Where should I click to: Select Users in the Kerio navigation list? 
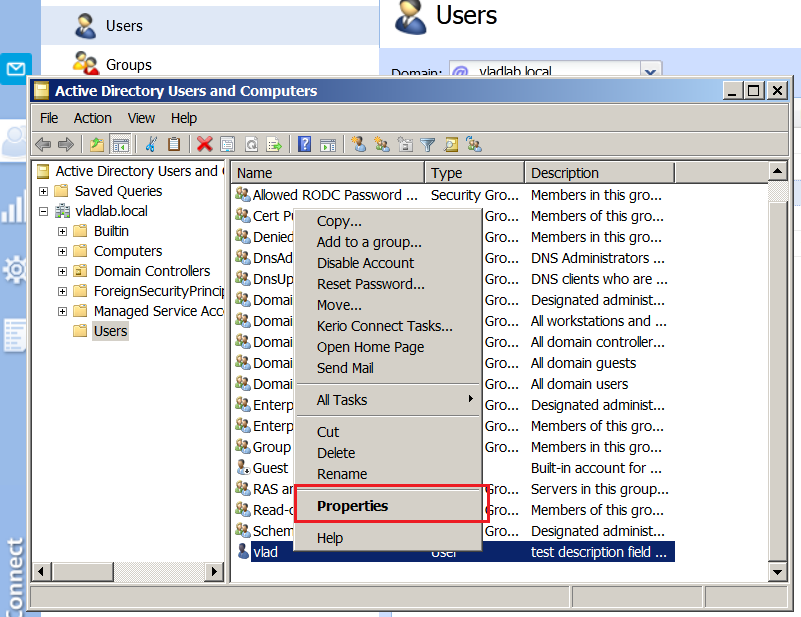210,26
